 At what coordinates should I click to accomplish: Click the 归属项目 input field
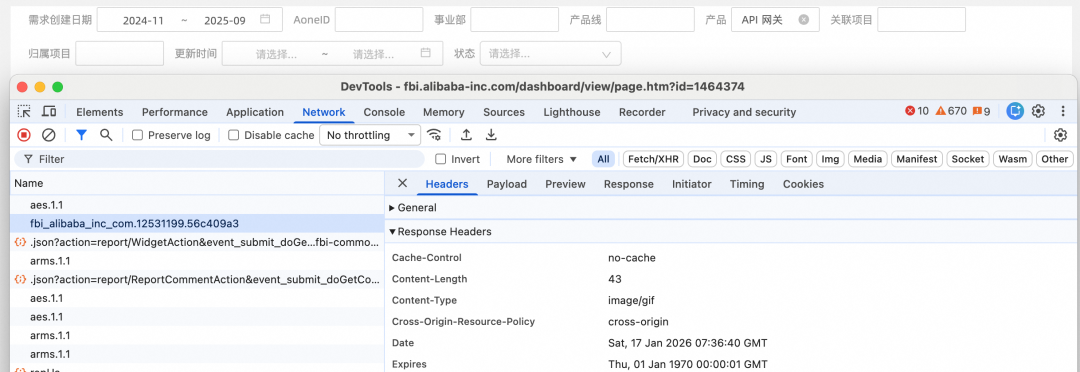pyautogui.click(x=120, y=53)
